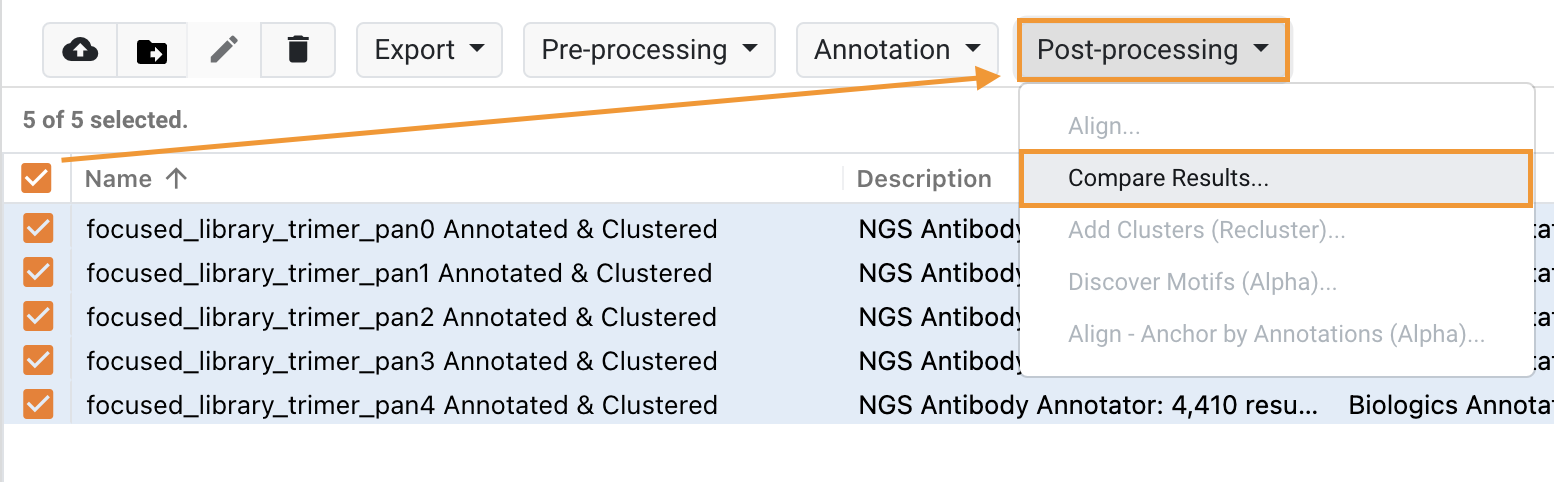
Task: Toggle the select-all header checkbox
Action: 36,179
